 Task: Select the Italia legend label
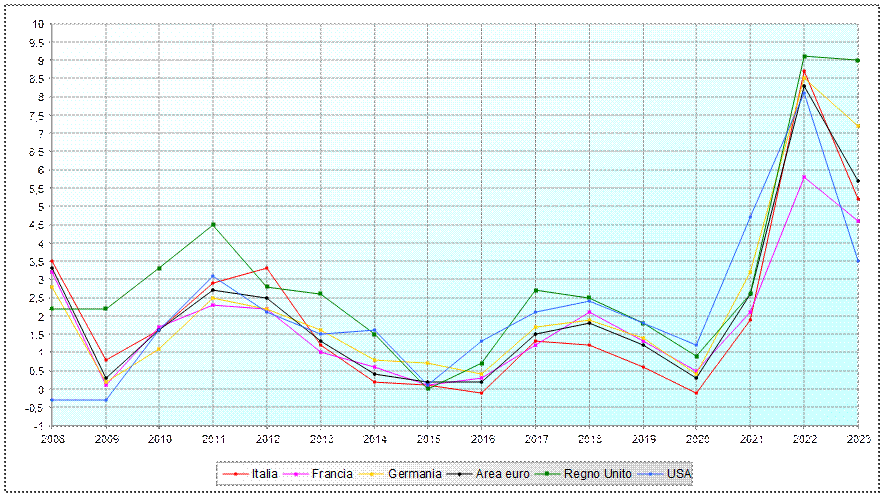pyautogui.click(x=264, y=474)
